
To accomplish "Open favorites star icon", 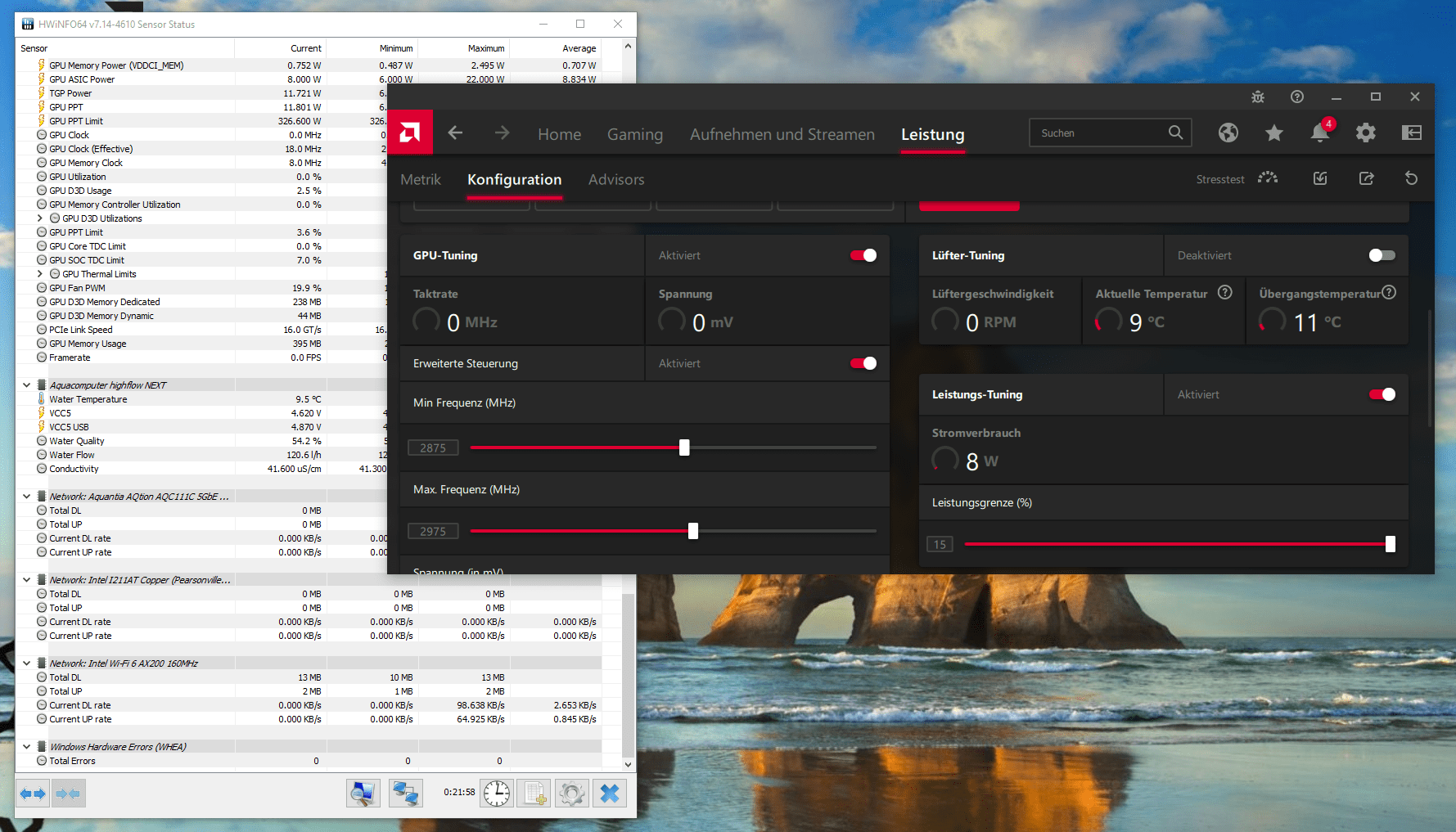I will pyautogui.click(x=1274, y=133).
